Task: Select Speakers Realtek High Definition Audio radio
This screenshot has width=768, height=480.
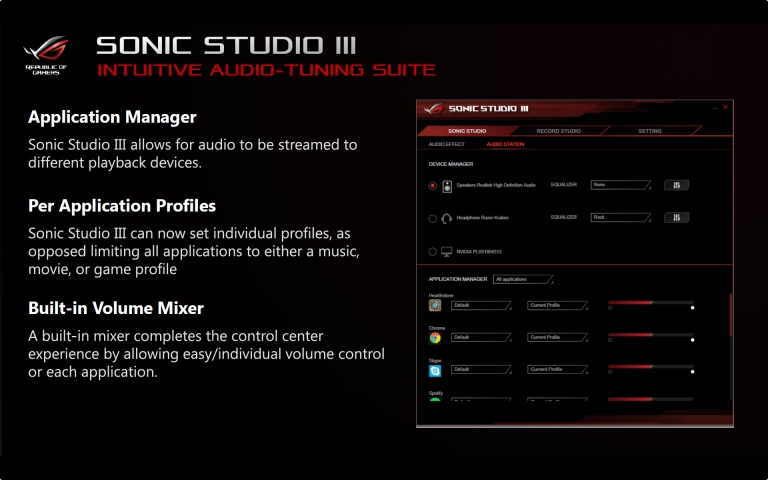Action: [x=432, y=186]
